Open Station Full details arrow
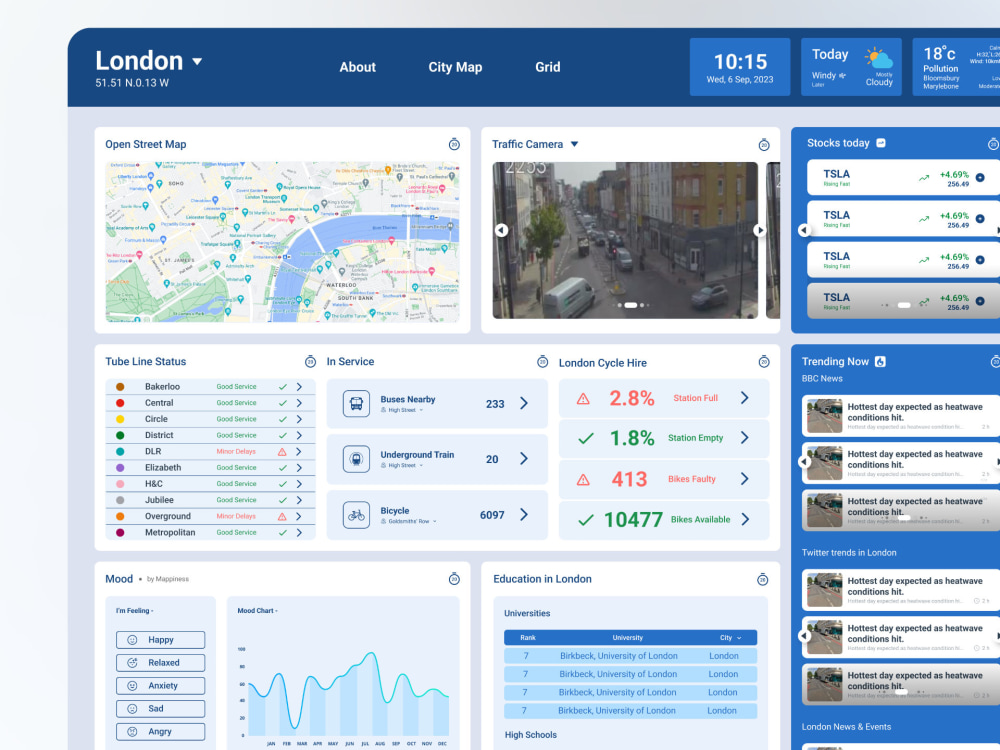1000x750 pixels. coord(744,398)
